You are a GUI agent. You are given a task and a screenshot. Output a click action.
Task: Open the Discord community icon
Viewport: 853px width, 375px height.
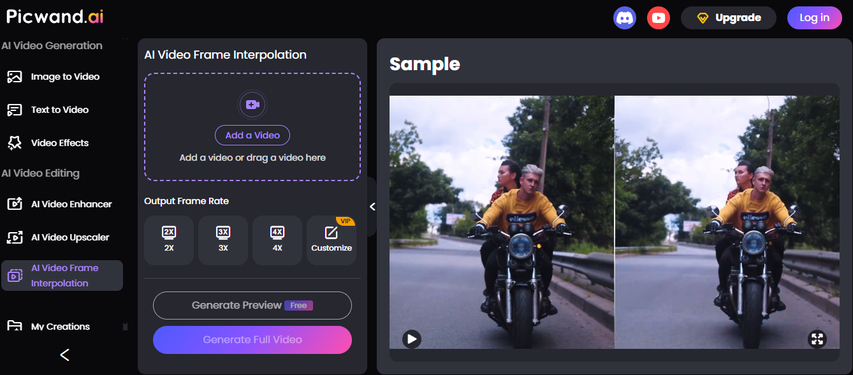(625, 18)
